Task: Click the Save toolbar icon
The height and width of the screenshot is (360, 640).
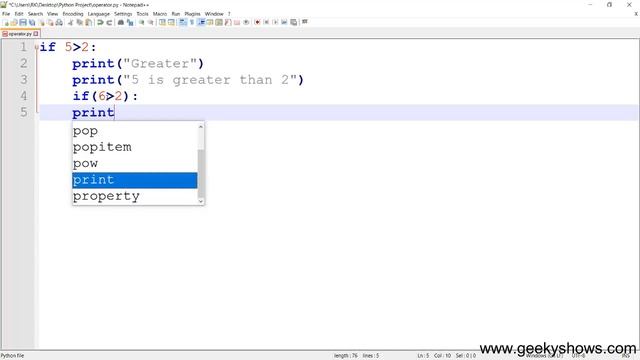Action: point(23,22)
